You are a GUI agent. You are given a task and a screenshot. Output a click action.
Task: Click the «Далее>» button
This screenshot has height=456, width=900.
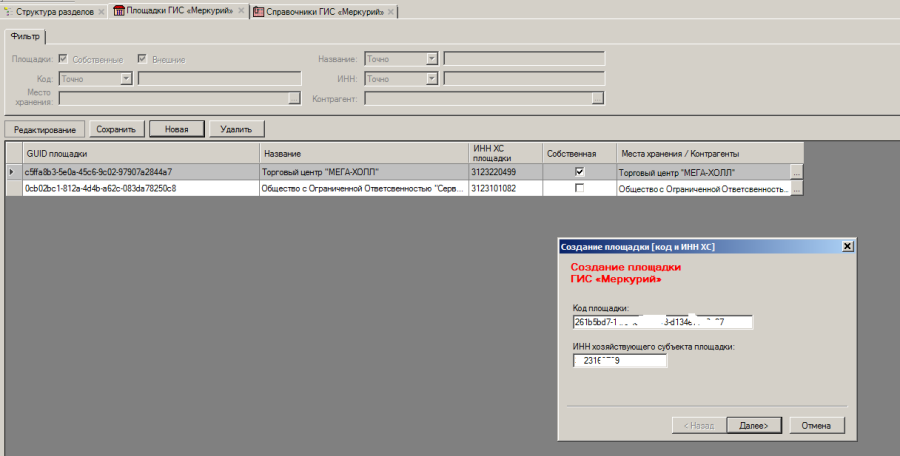coord(754,426)
